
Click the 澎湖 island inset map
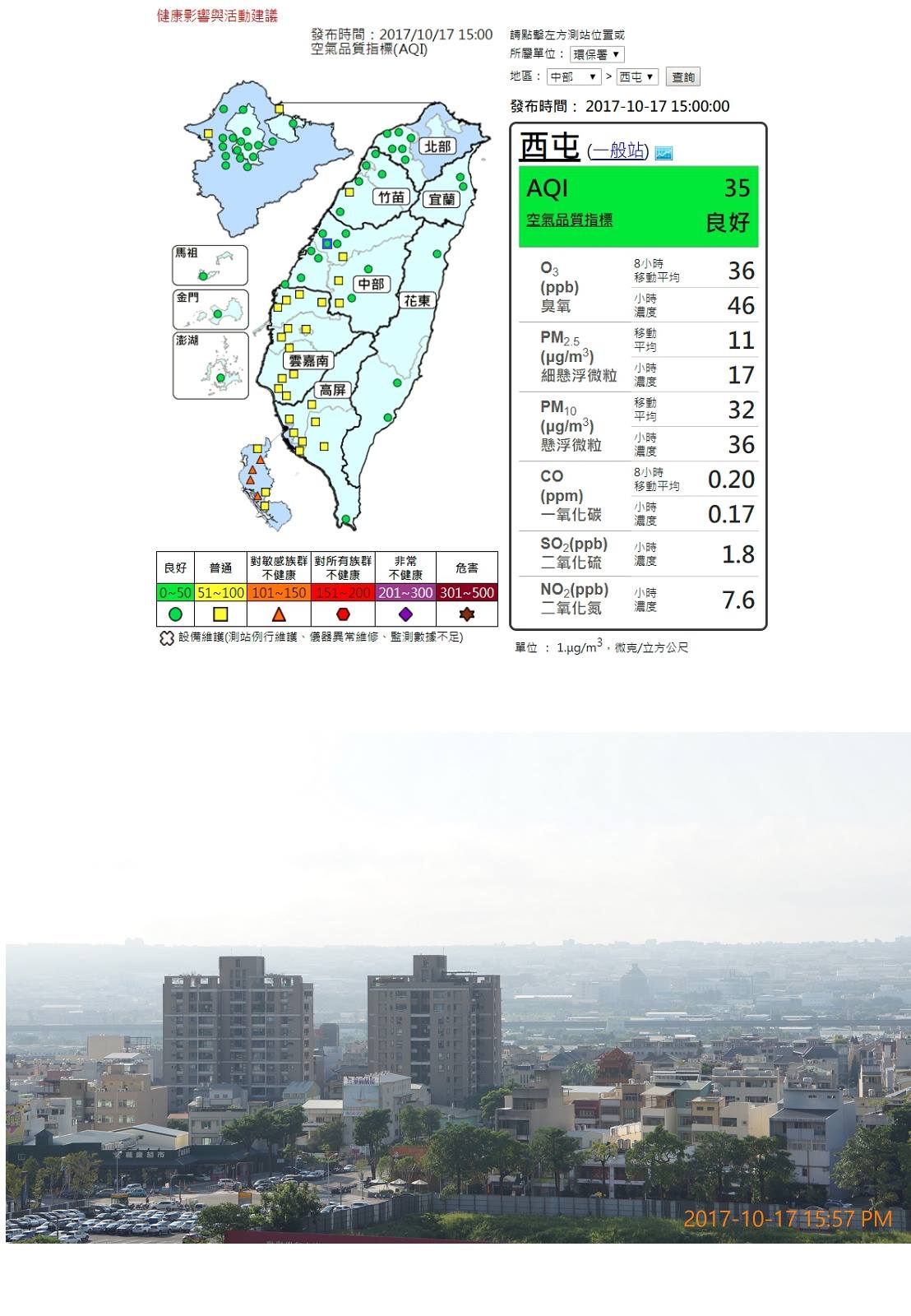click(210, 366)
